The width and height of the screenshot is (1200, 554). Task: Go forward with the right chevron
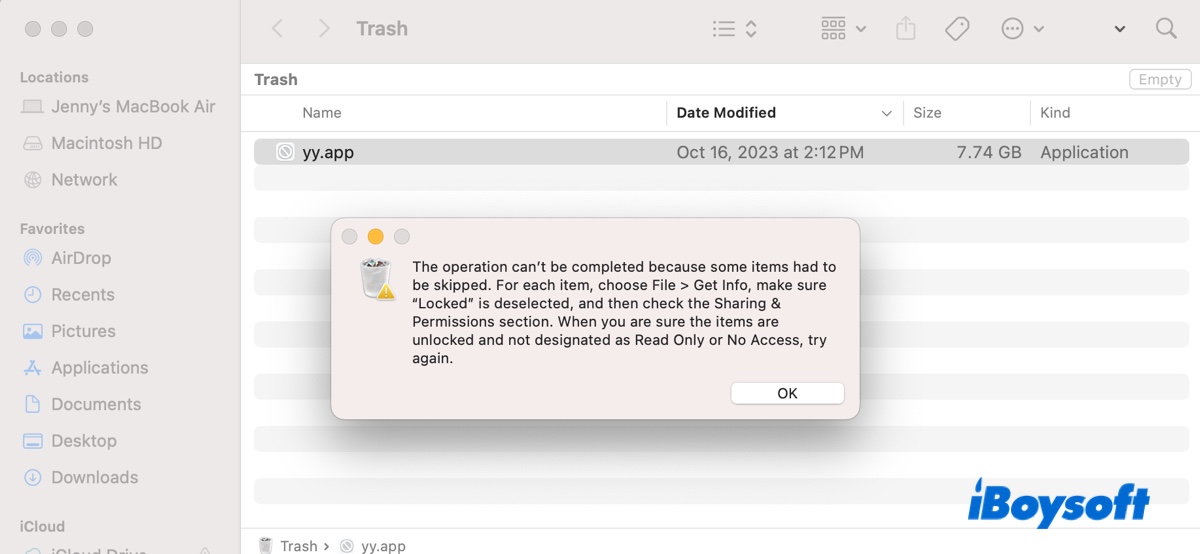(x=324, y=29)
